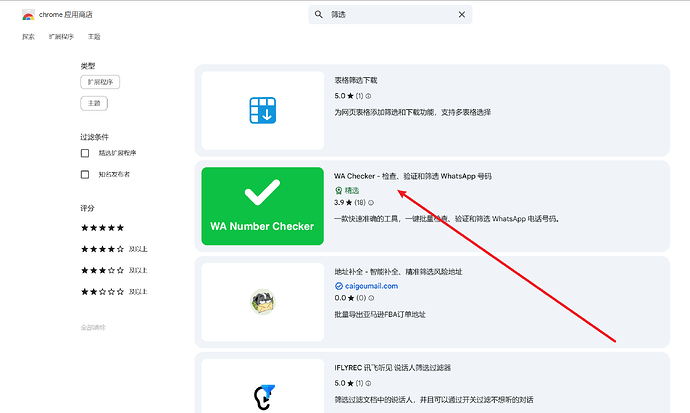This screenshot has width=690, height=413.
Task: Open the WA Number Checker green thumbnail
Action: 263,206
